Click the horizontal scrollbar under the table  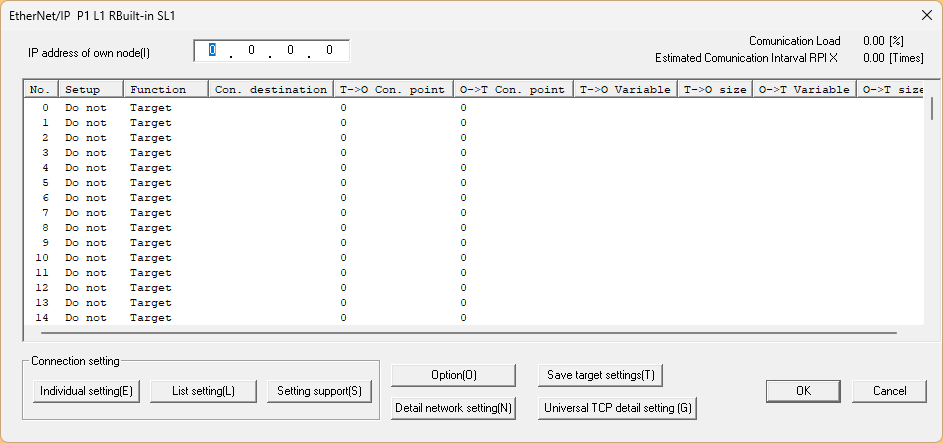pyautogui.click(x=460, y=333)
